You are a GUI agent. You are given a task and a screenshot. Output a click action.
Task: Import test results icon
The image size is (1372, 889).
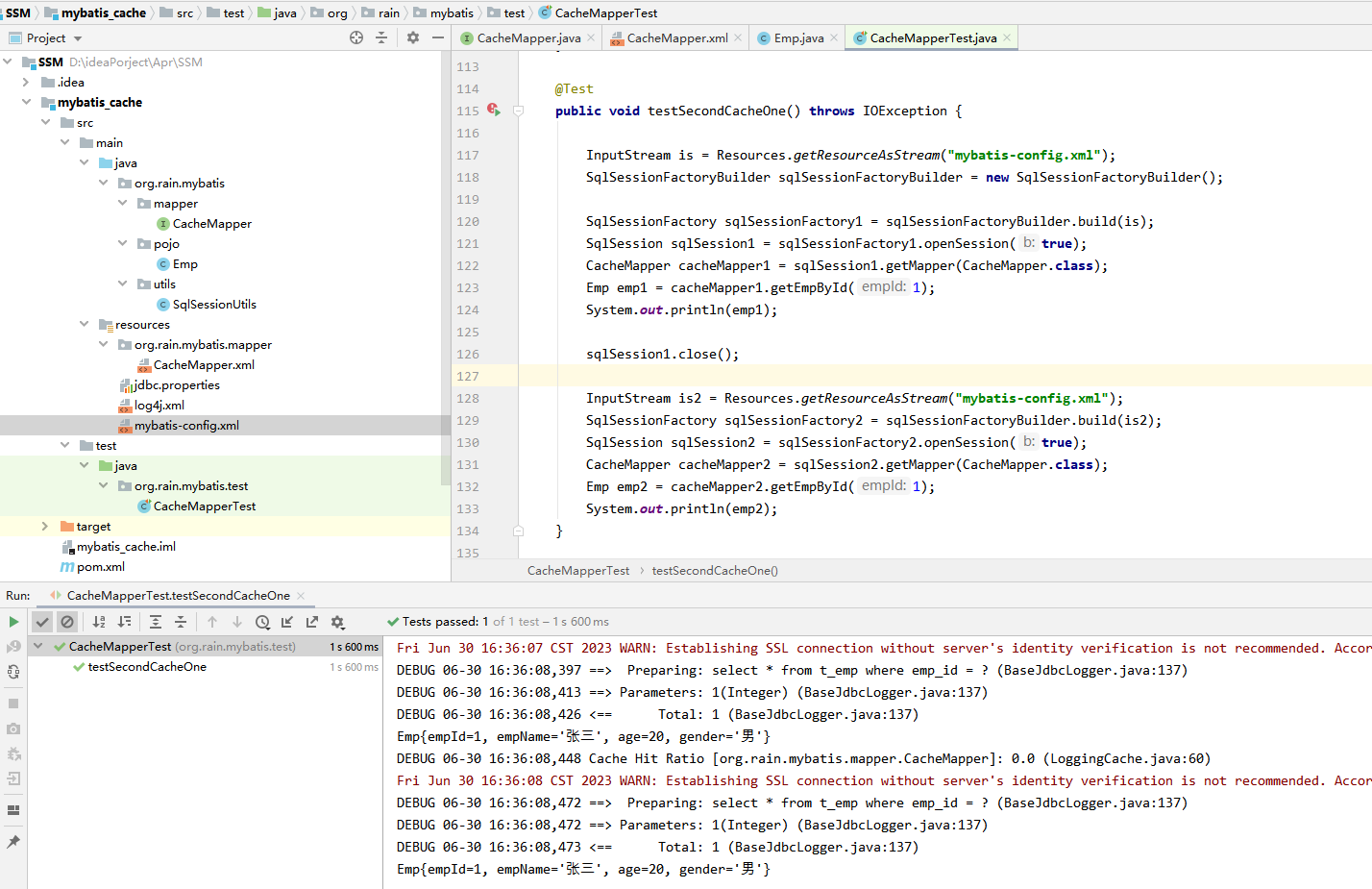coord(287,622)
